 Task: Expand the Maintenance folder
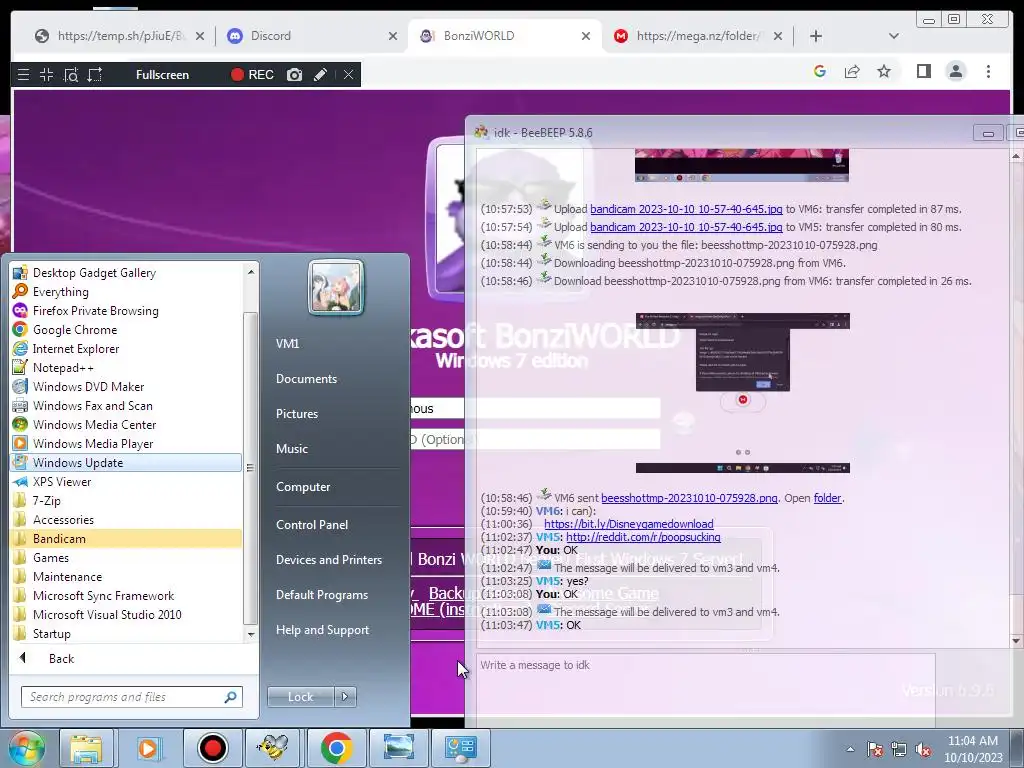click(127, 576)
